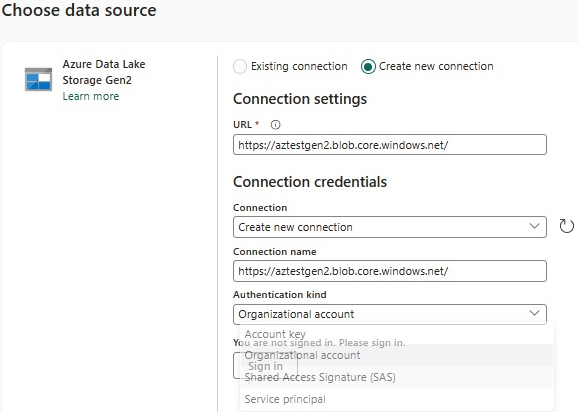Click the URL input field

point(390,144)
